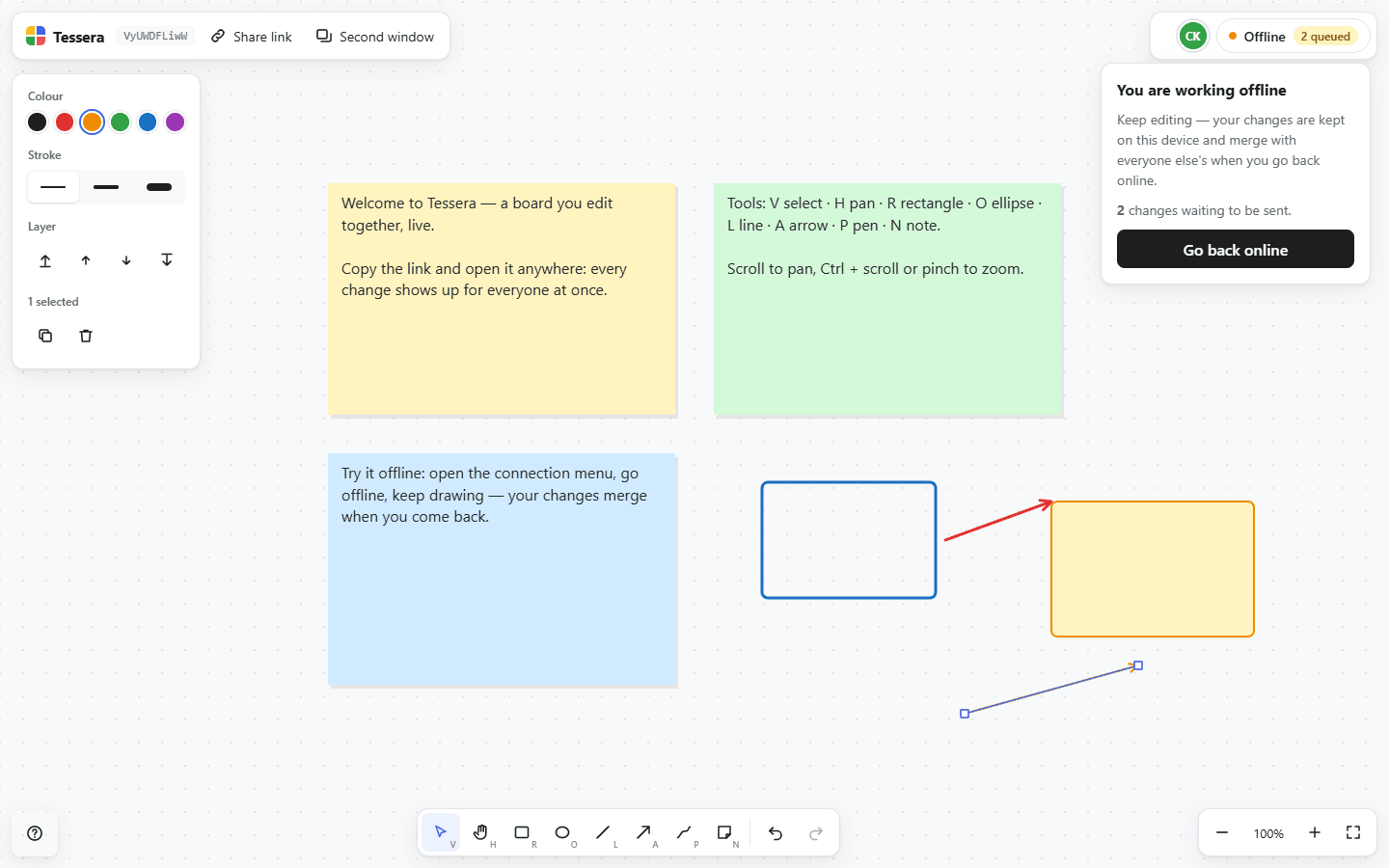Image resolution: width=1389 pixels, height=868 pixels.
Task: Click the Go back online button
Action: coord(1236,250)
